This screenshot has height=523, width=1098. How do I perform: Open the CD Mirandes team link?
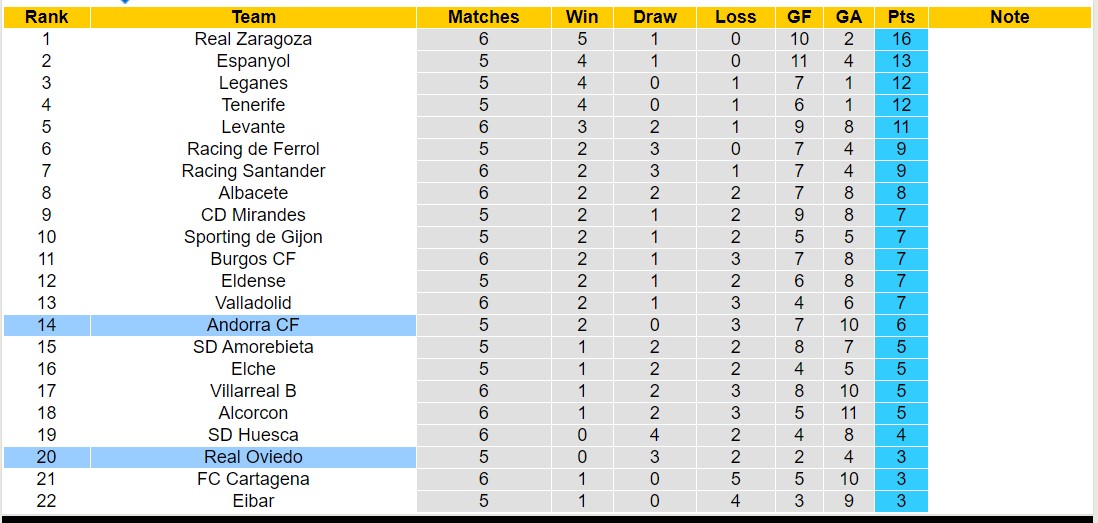point(253,215)
